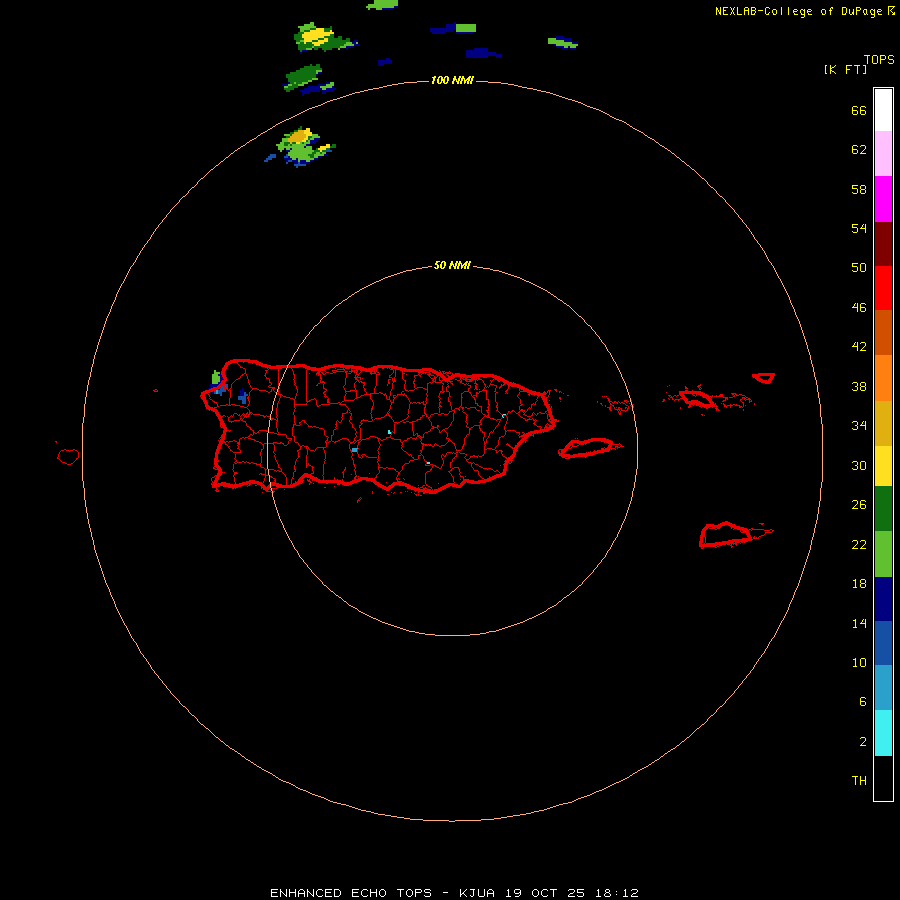The image size is (900, 900).
Task: Click the "[K FT]" units label
Action: click(x=845, y=70)
